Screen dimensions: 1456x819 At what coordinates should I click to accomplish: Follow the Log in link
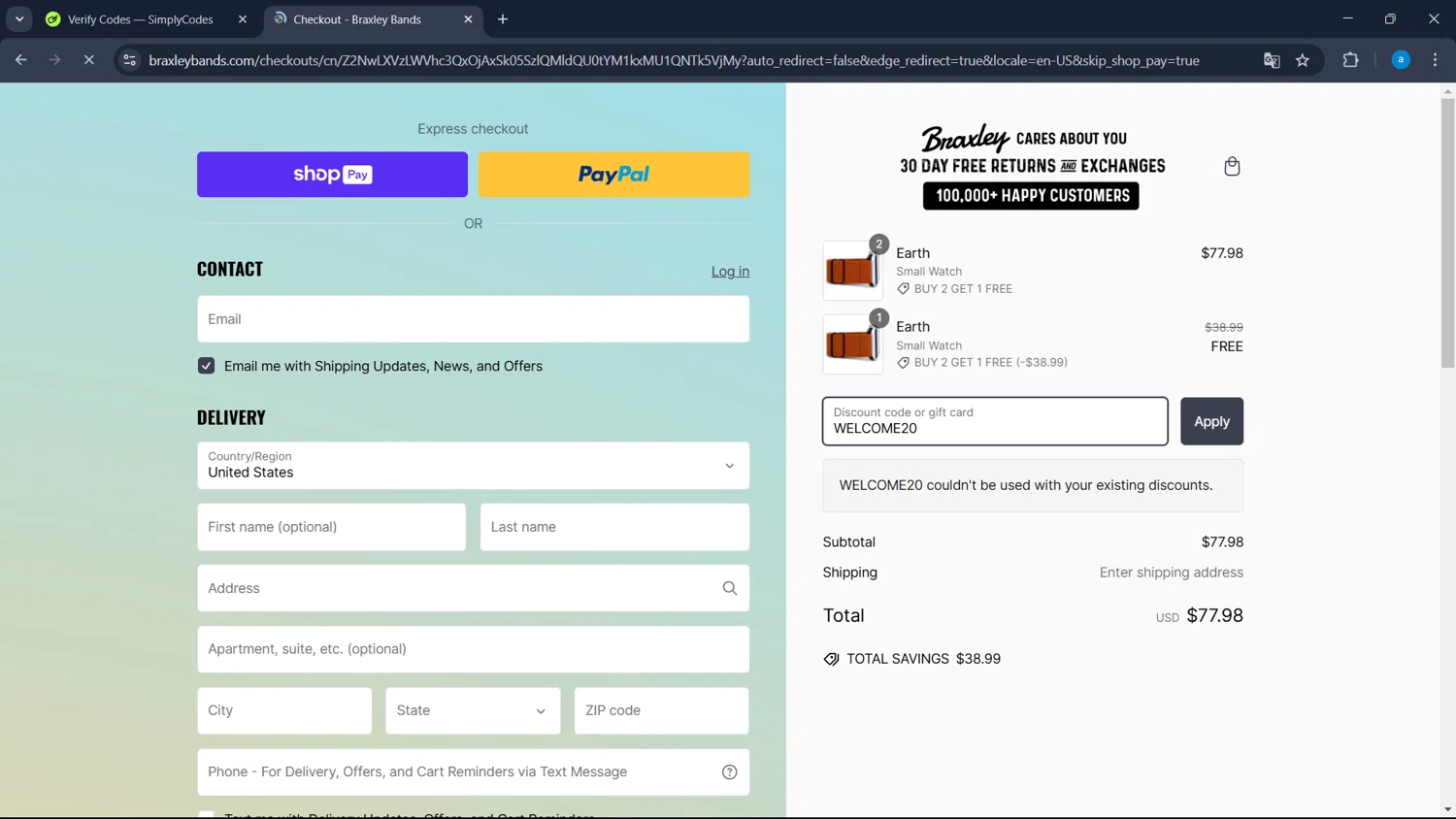(730, 272)
